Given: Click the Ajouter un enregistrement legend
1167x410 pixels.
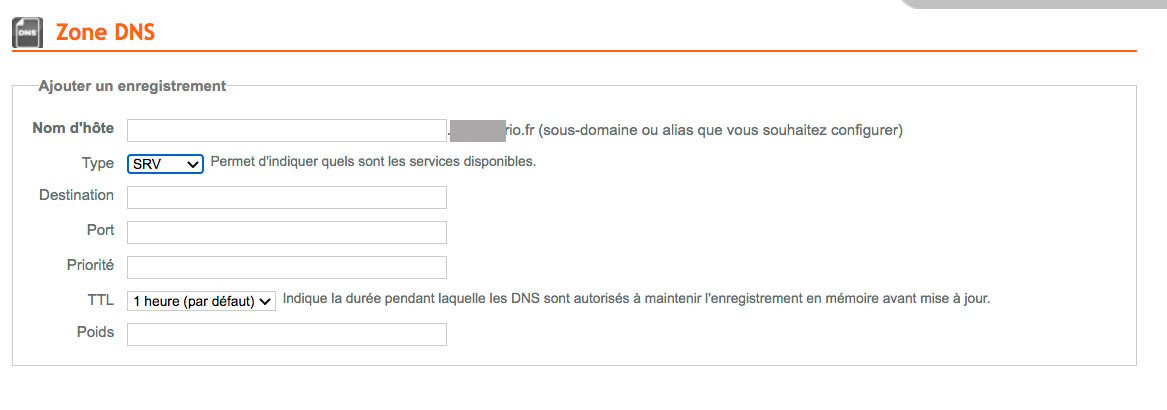Looking at the screenshot, I should click(x=132, y=86).
